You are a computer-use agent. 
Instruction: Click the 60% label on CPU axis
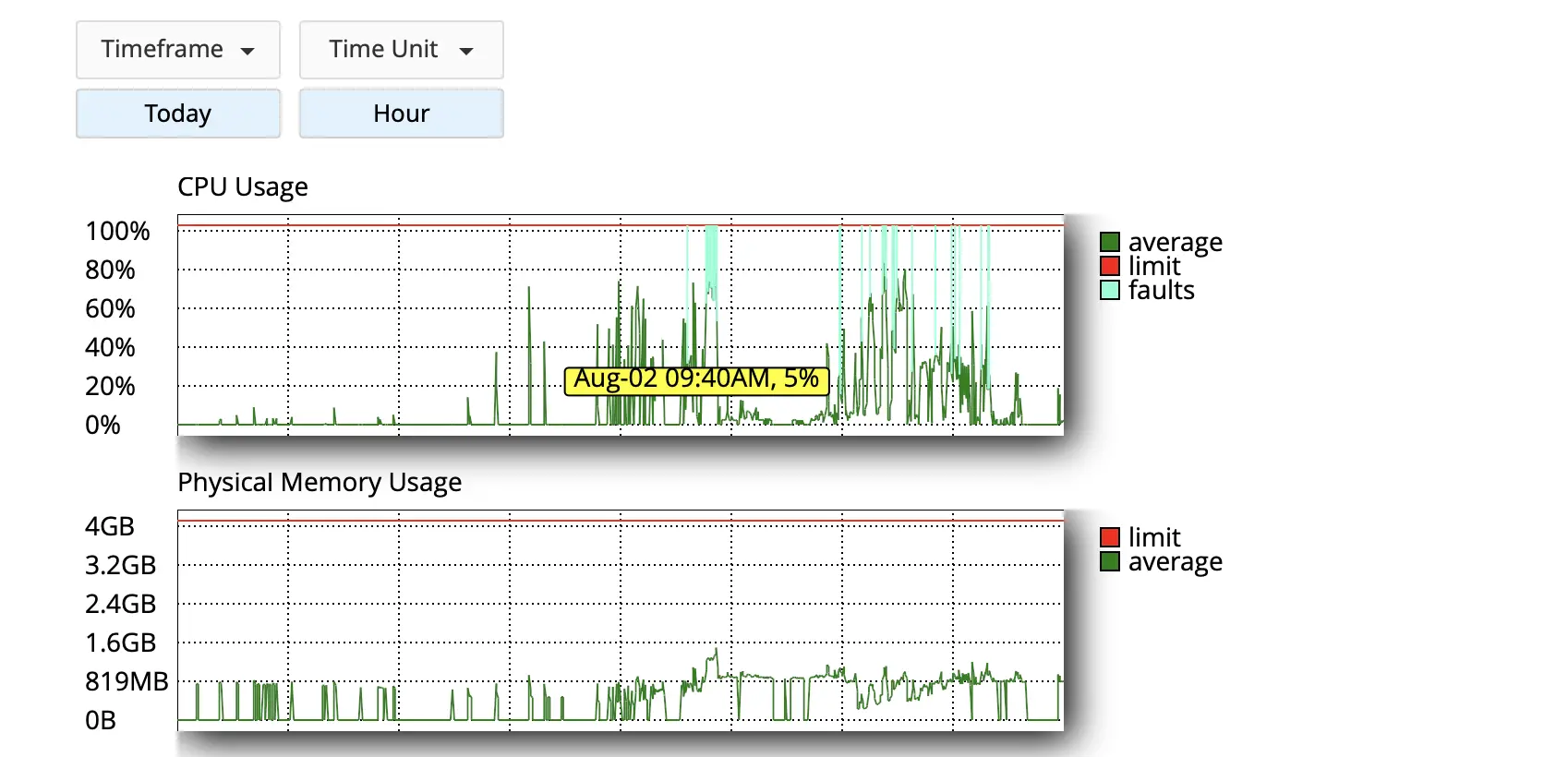coord(110,308)
